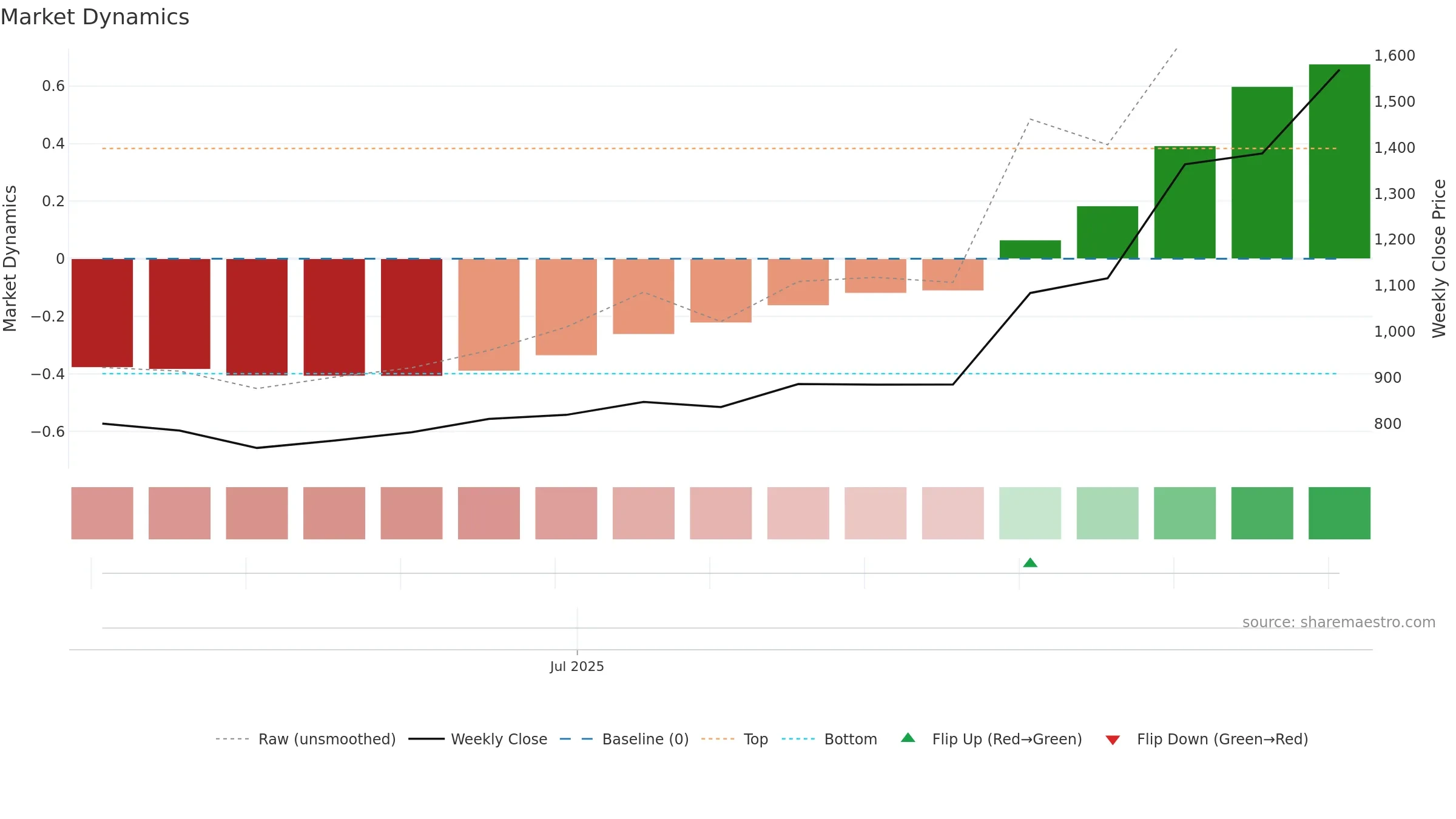
Task: Toggle the Raw (unsmoothed) legend entry
Action: coord(306,739)
